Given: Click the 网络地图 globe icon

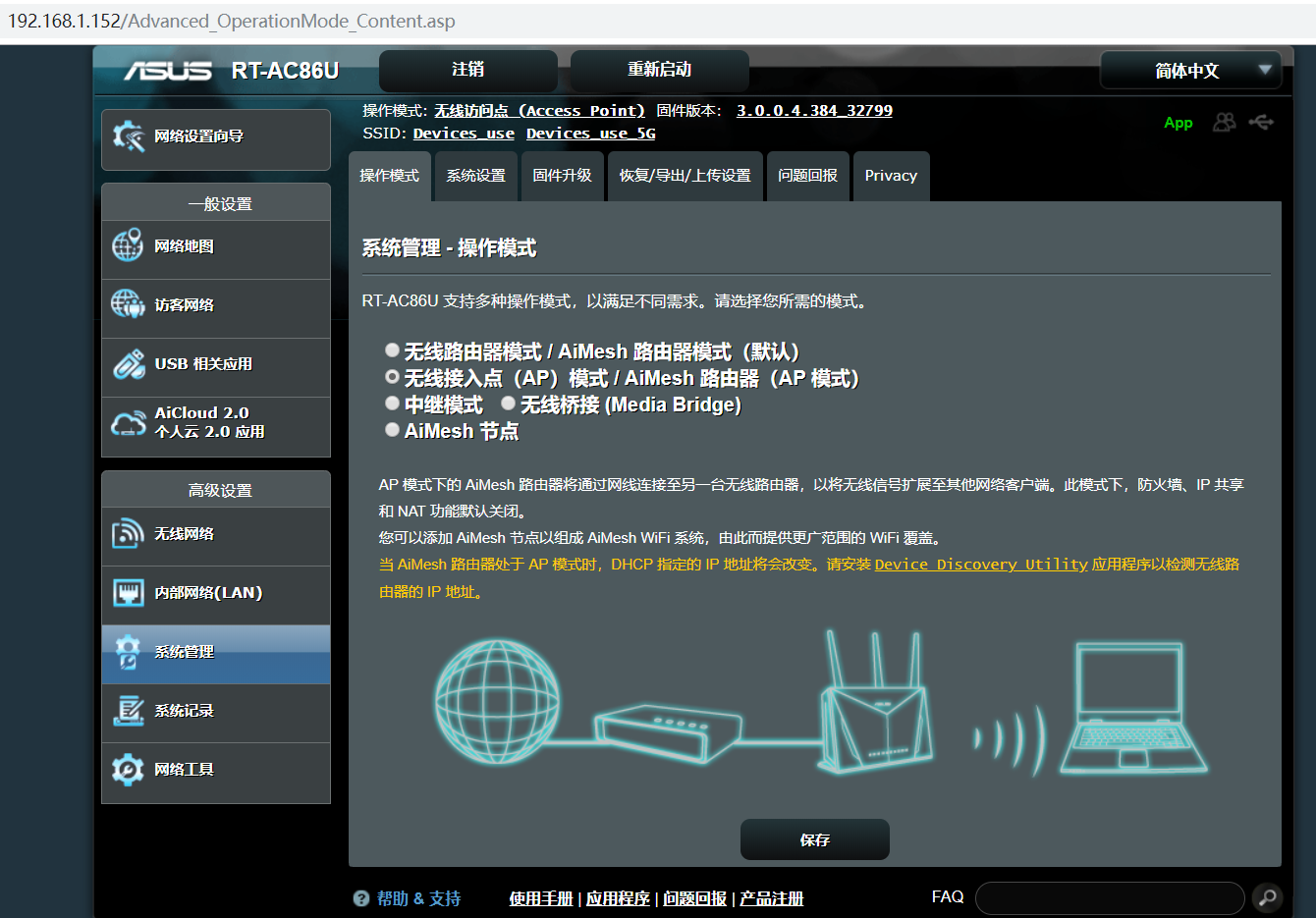Looking at the screenshot, I should point(128,245).
